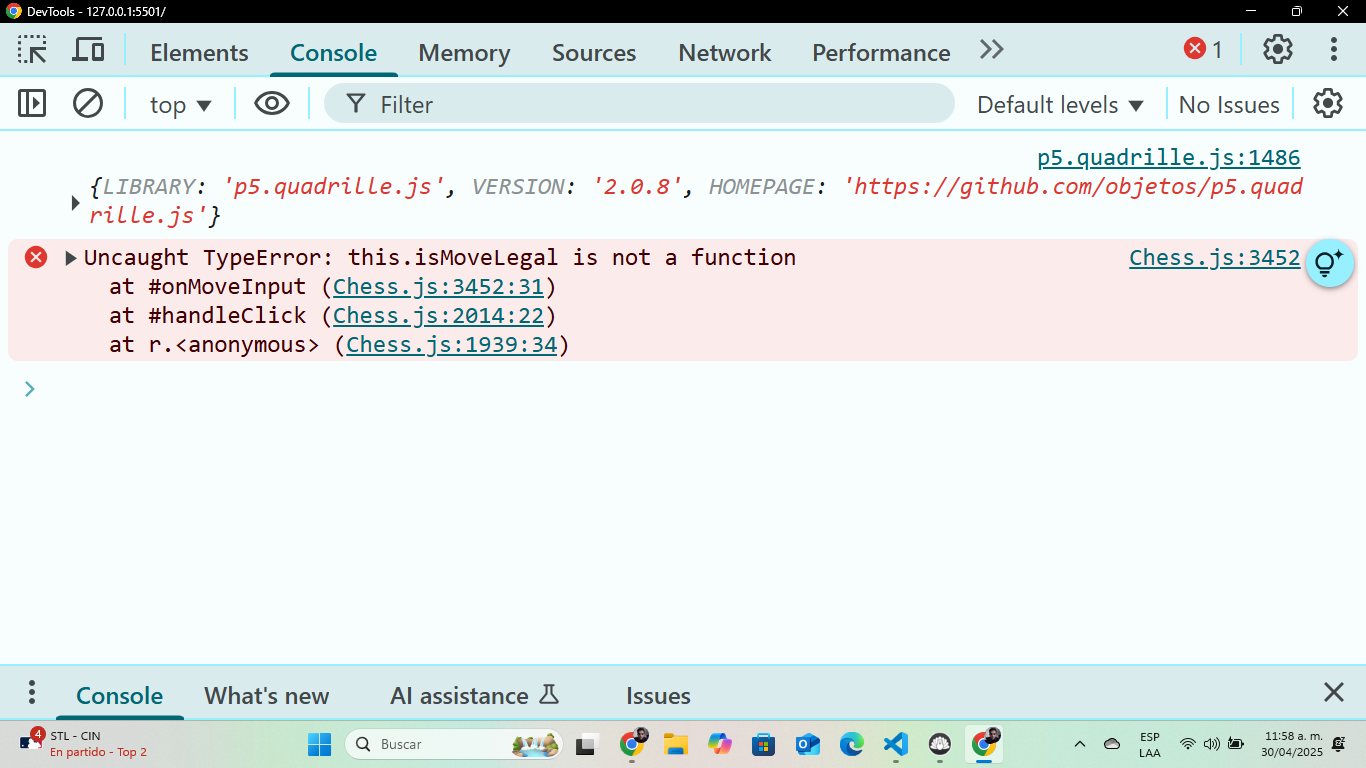Click the battery tray icon
The image size is (1366, 768).
[x=1236, y=744]
